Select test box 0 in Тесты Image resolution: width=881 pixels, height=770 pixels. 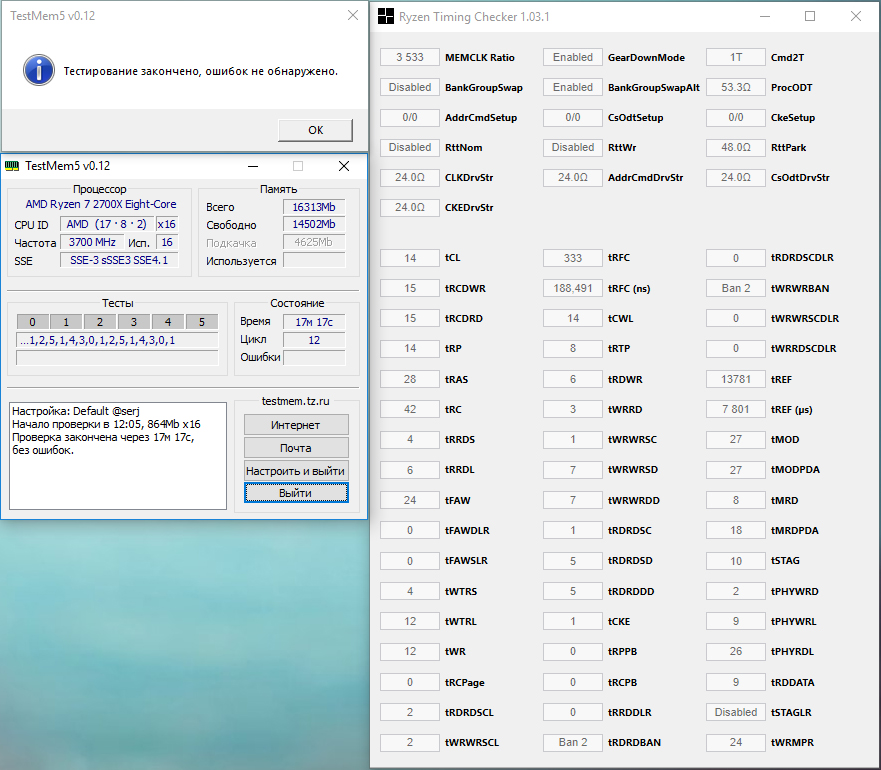coord(32,322)
